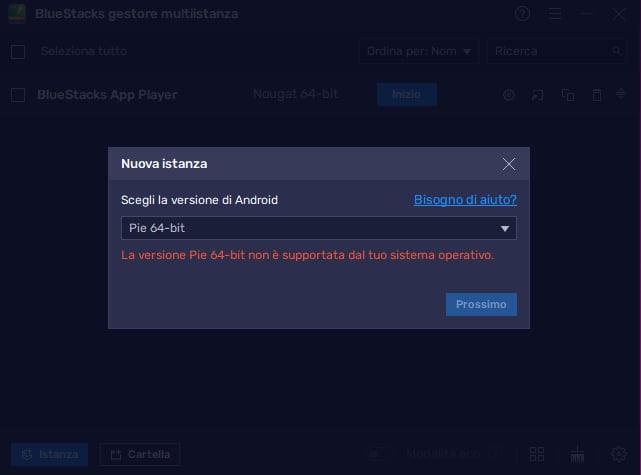Click the Cartella button

140,455
